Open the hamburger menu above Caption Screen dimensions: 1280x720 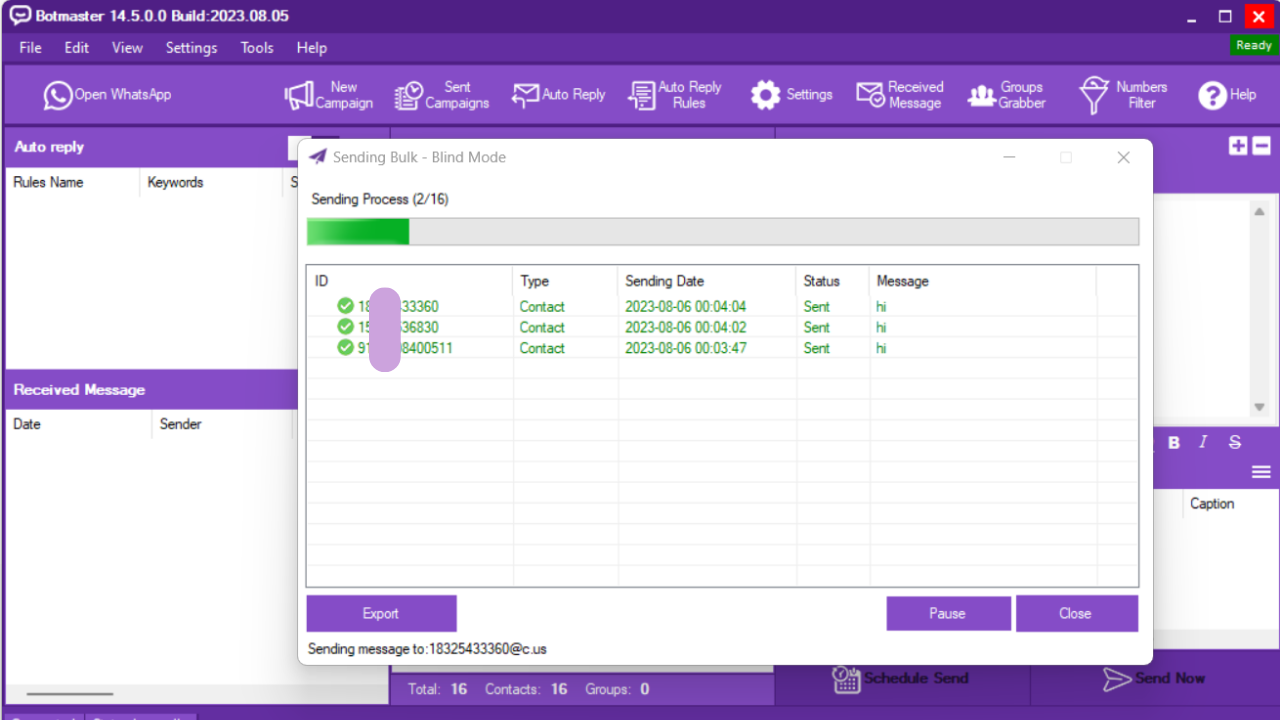[x=1261, y=472]
